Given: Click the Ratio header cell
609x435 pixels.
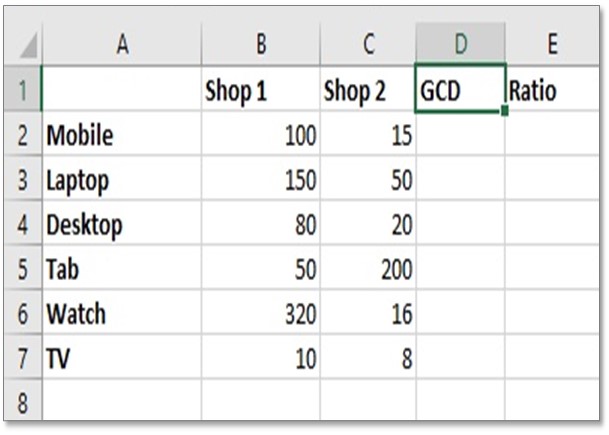Looking at the screenshot, I should click(x=552, y=89).
